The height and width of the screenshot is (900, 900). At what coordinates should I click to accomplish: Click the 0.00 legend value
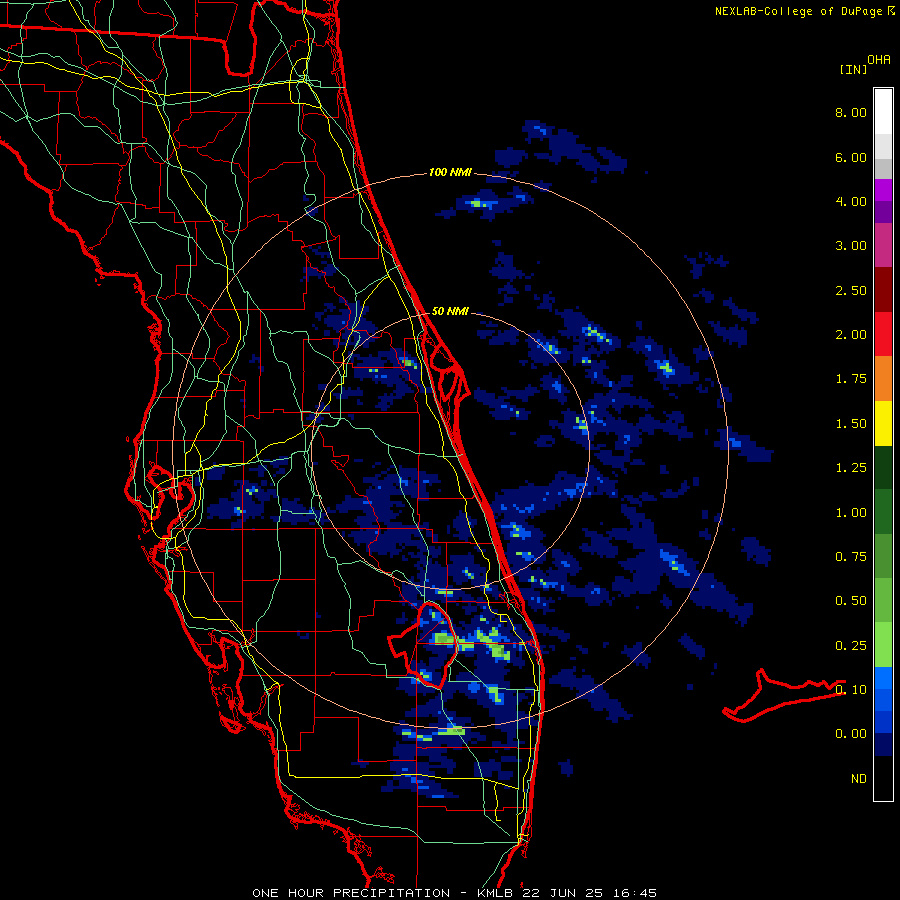(851, 734)
